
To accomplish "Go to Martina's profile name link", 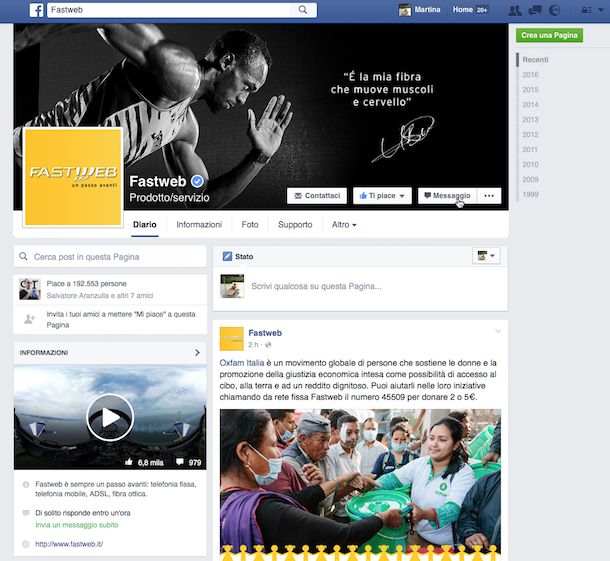I will [x=427, y=9].
